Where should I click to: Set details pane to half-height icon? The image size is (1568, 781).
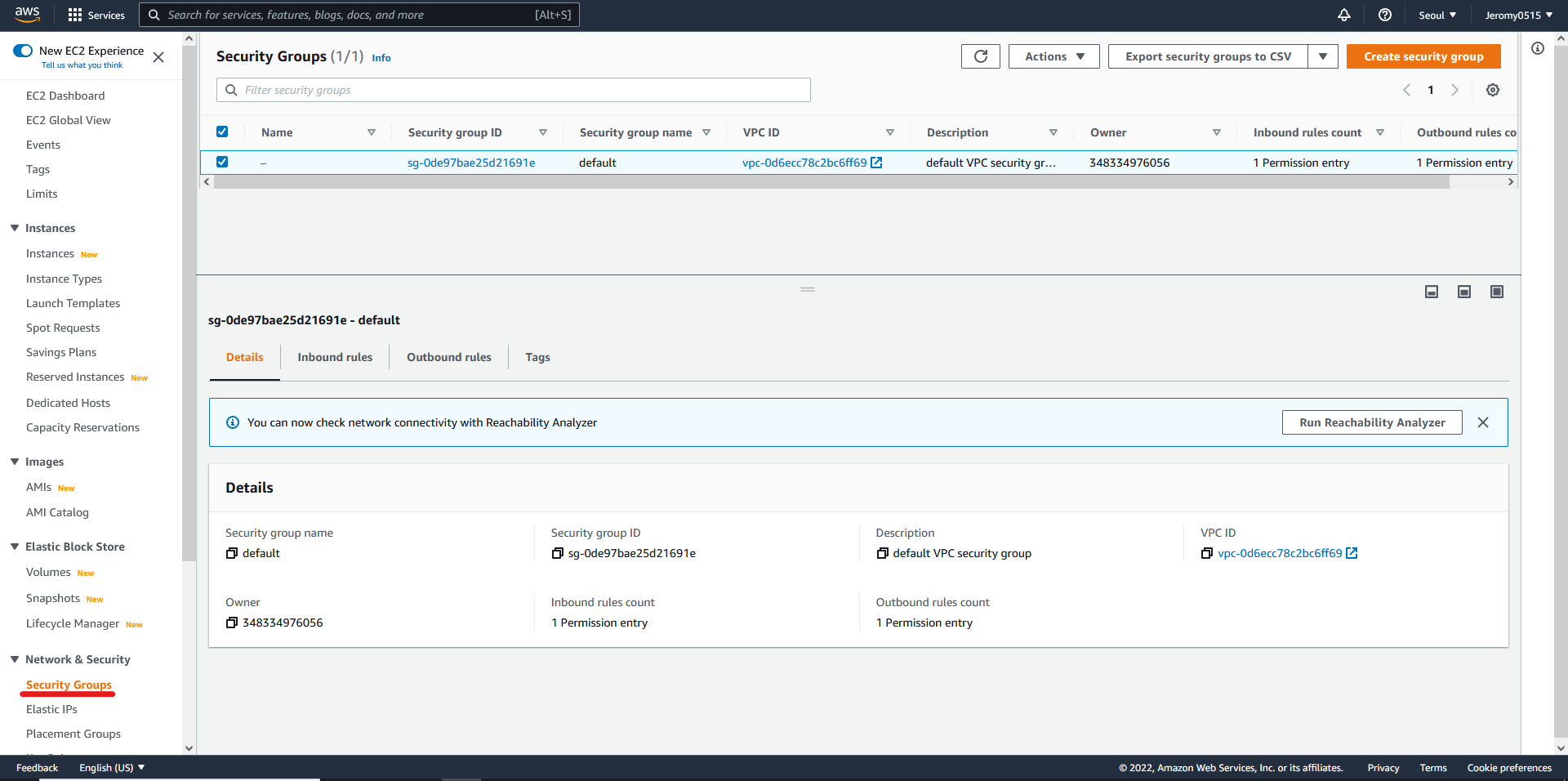[x=1464, y=292]
